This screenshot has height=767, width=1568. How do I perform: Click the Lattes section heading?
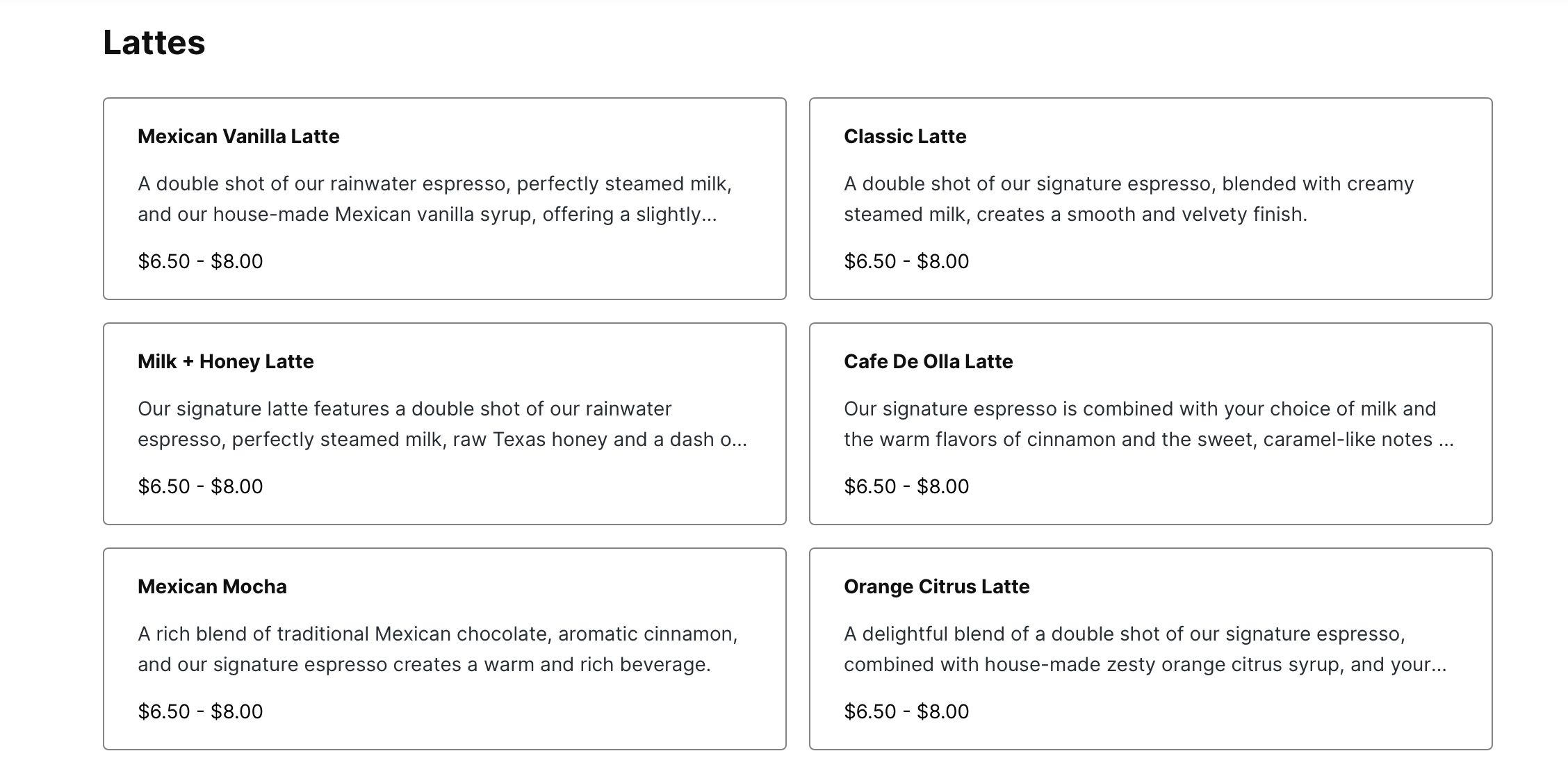(x=154, y=42)
